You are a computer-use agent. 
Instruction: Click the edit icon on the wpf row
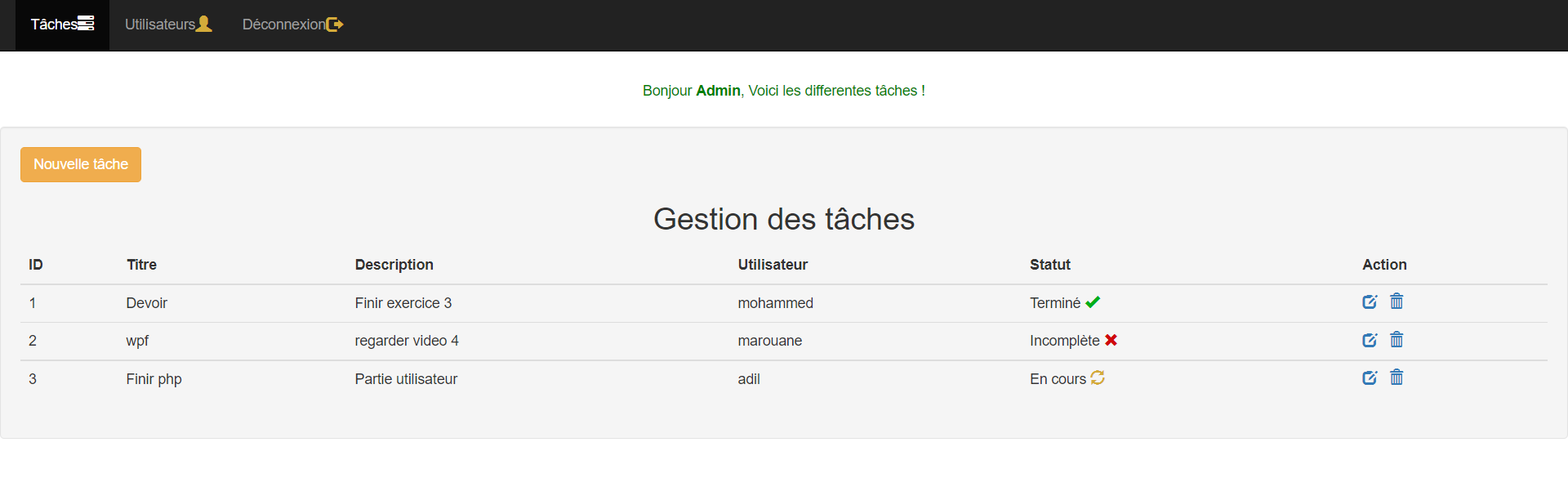[x=1370, y=340]
